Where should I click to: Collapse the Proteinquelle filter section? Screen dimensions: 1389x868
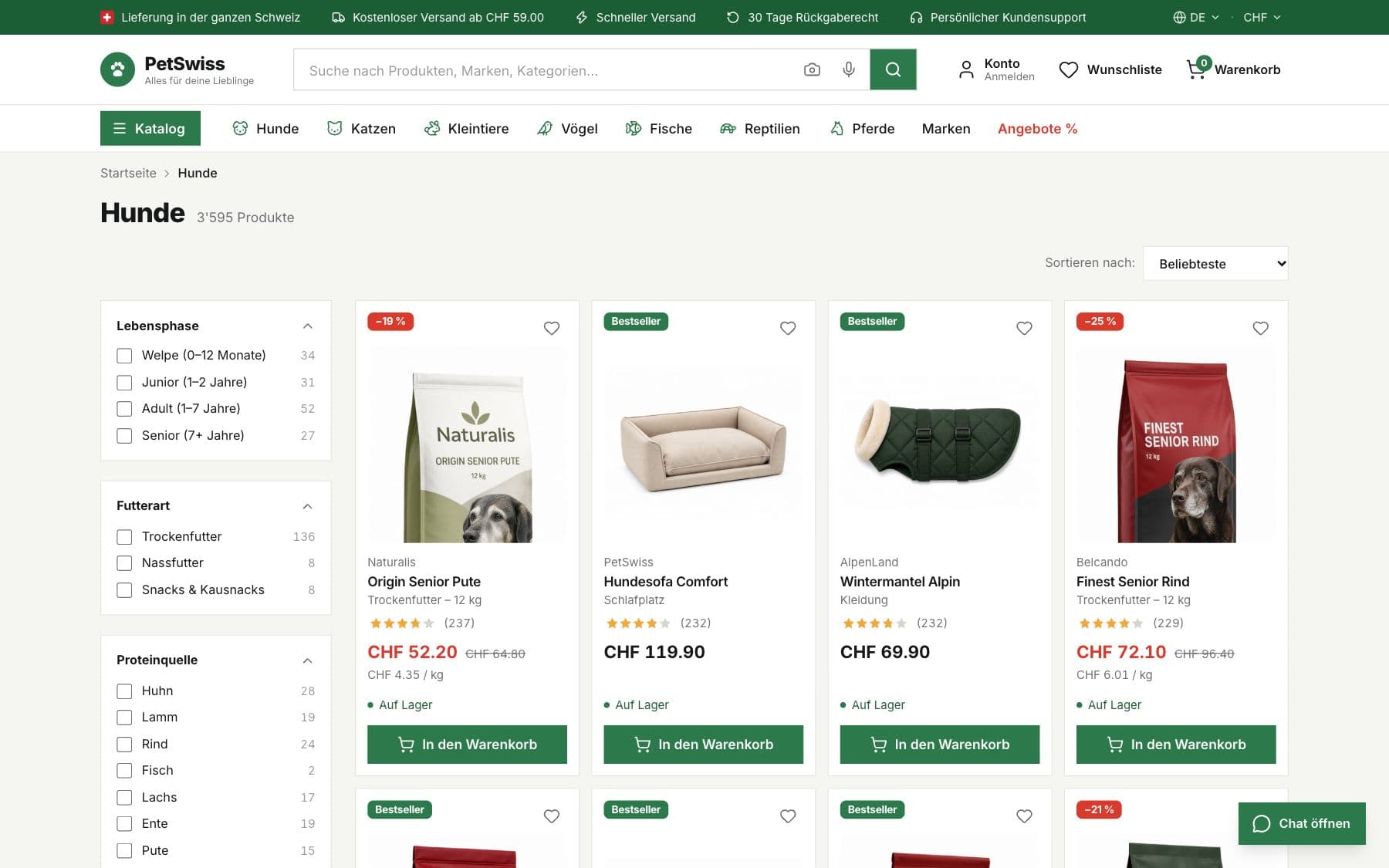coord(307,660)
